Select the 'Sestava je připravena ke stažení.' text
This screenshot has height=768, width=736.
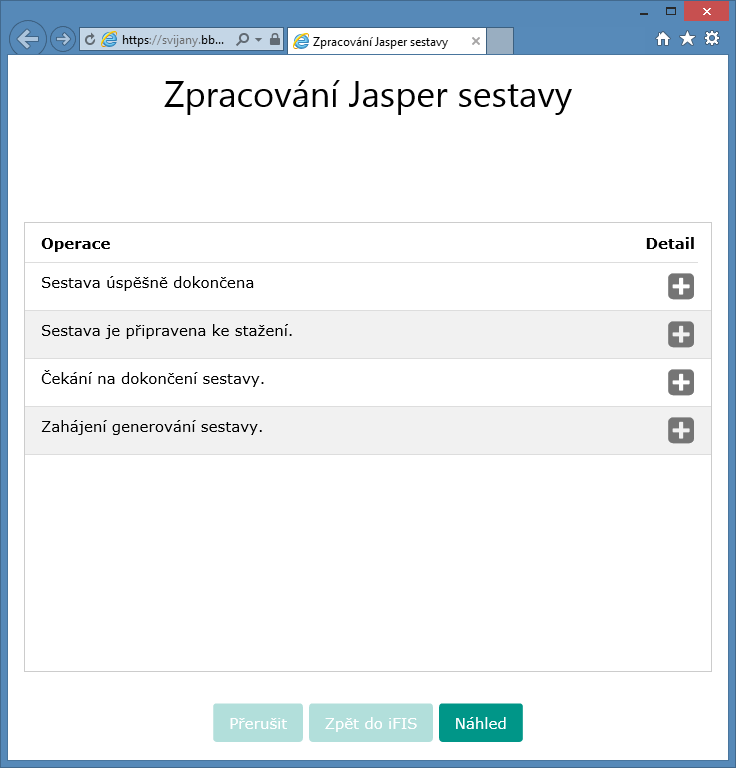[x=166, y=331]
